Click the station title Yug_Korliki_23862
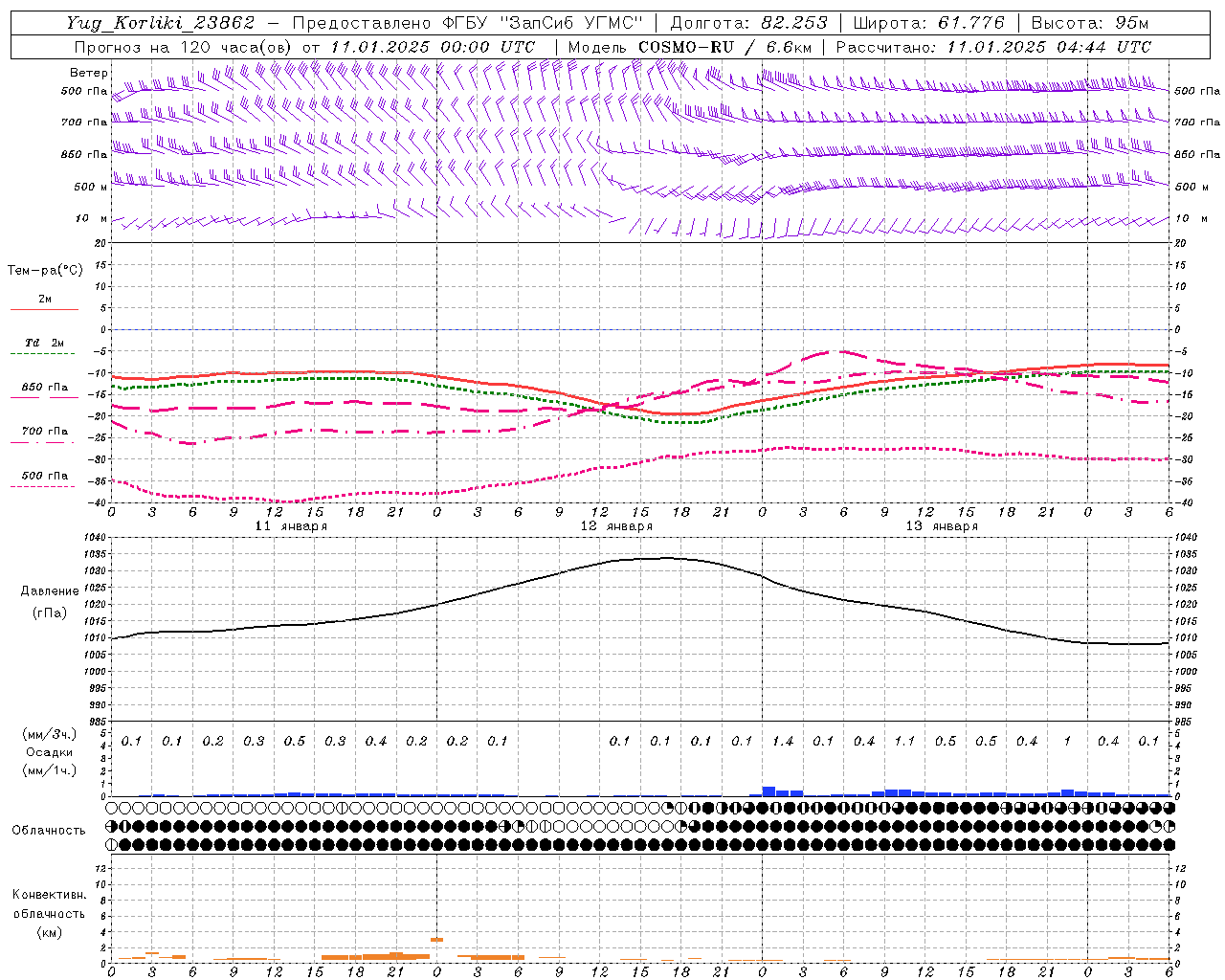The image size is (1225, 980). click(161, 23)
